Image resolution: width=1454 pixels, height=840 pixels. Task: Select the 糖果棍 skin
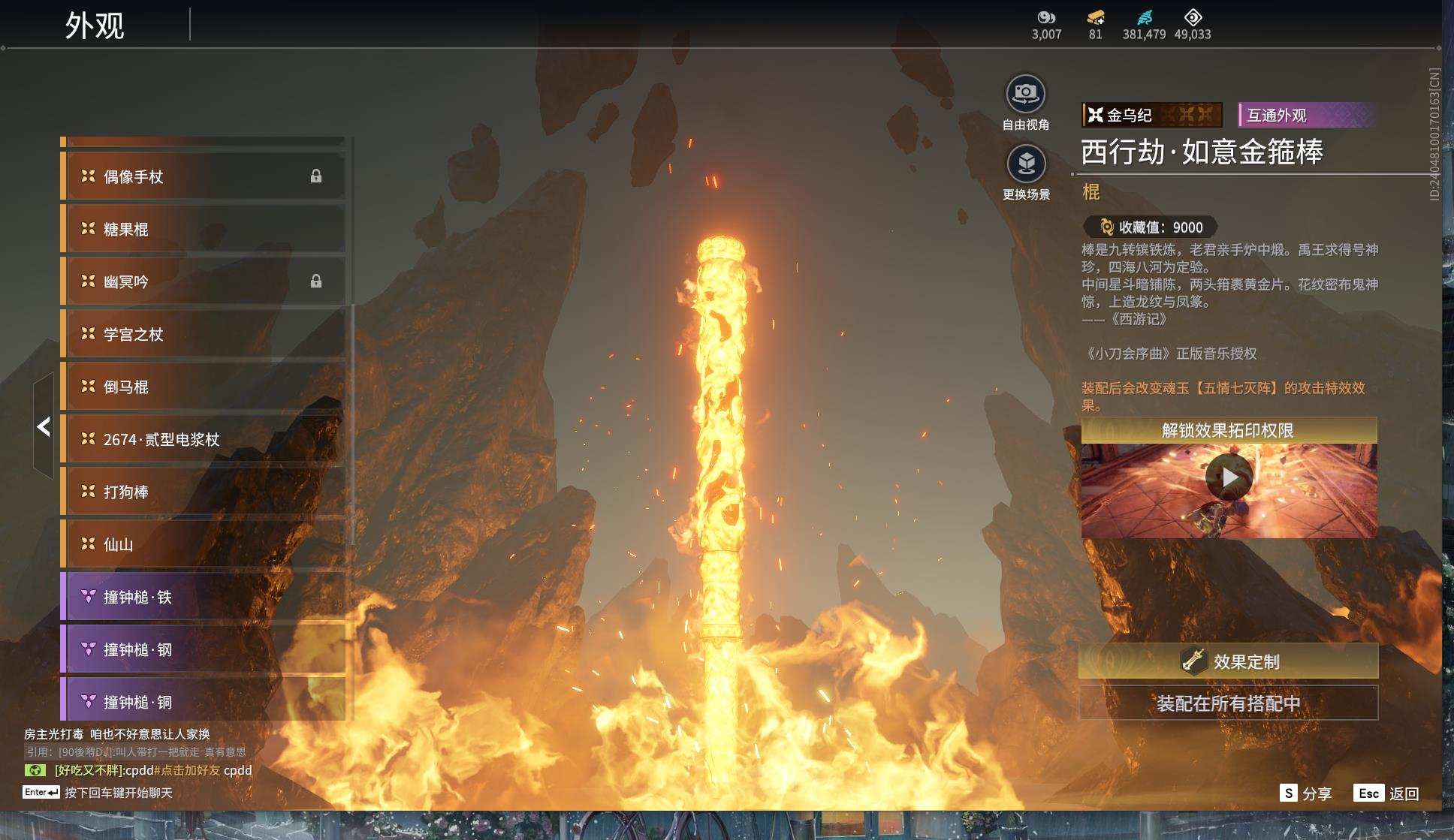click(x=203, y=229)
